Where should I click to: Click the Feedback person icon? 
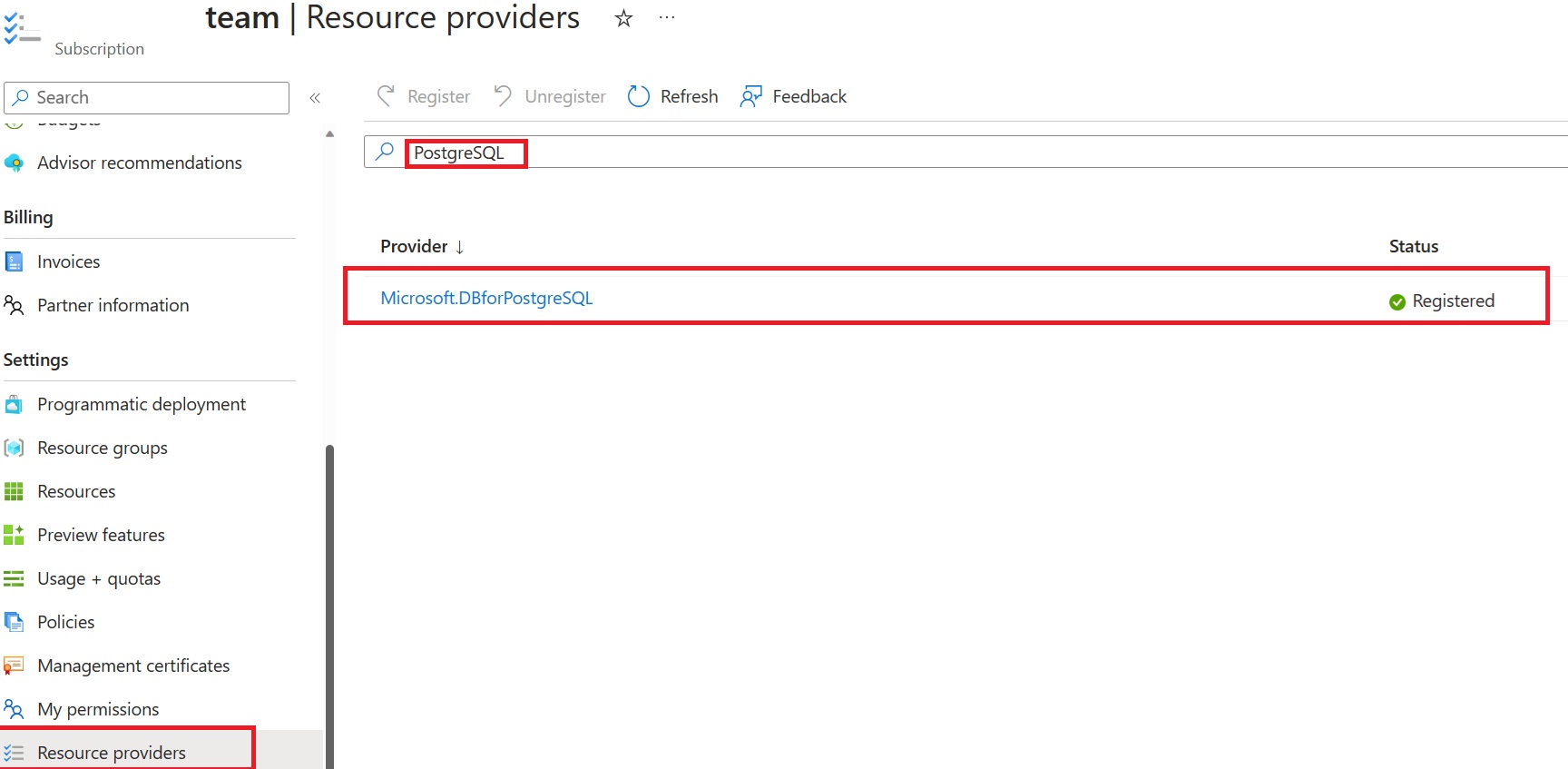pyautogui.click(x=751, y=96)
